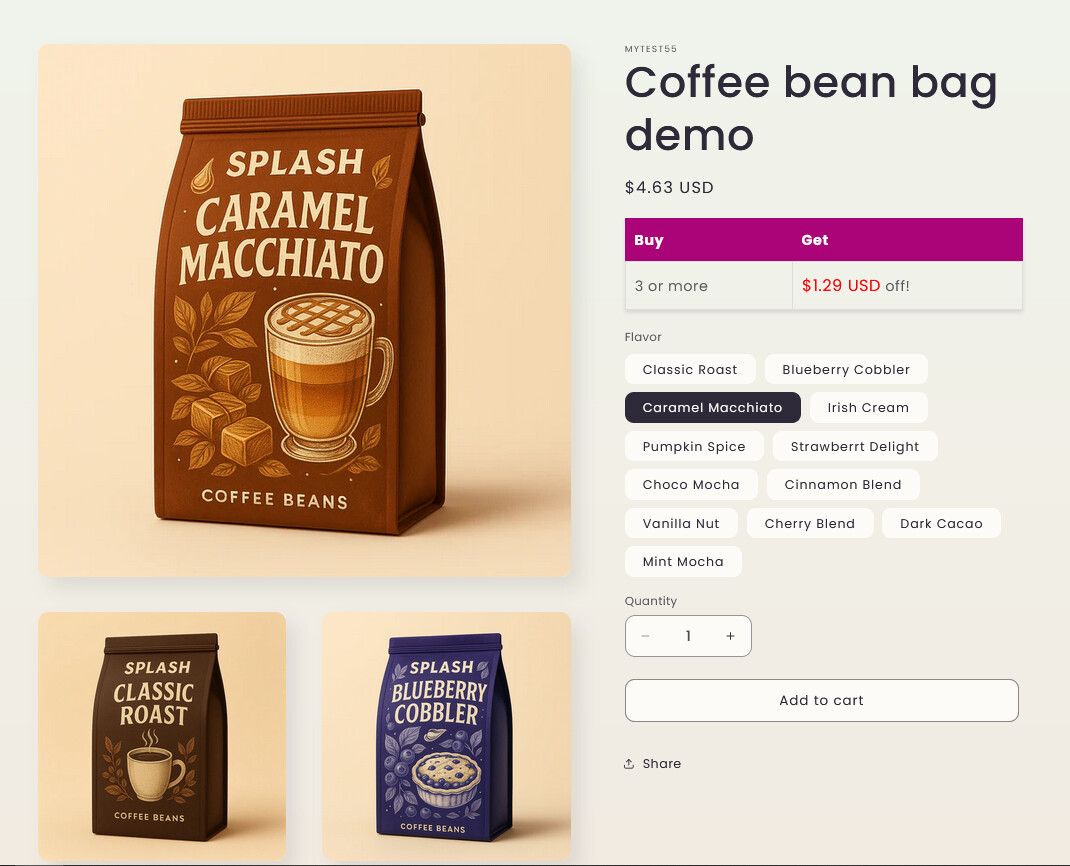1070x866 pixels.
Task: Select Dark Cacao flavor
Action: pyautogui.click(x=941, y=523)
